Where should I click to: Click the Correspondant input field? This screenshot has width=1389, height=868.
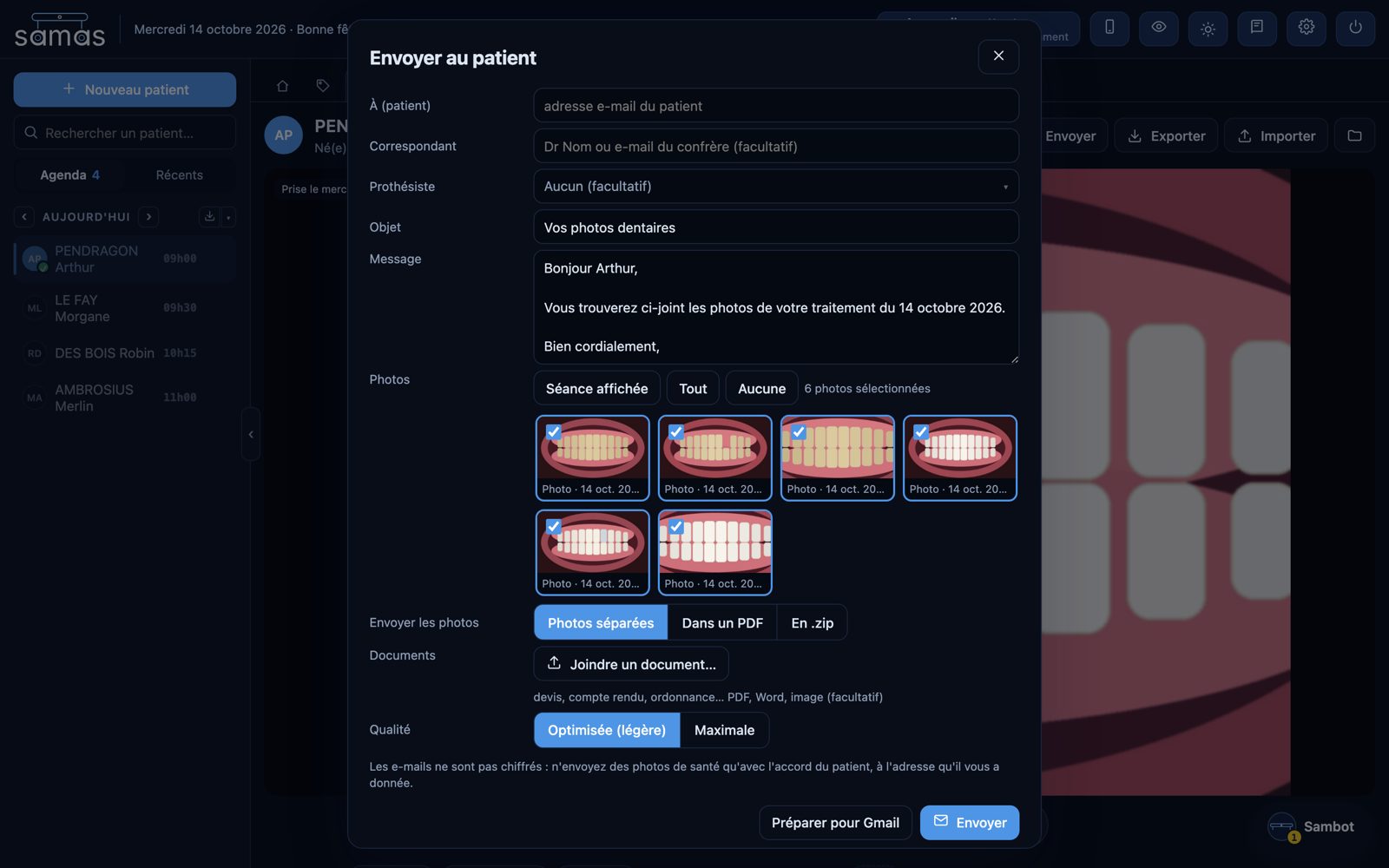[776, 147]
